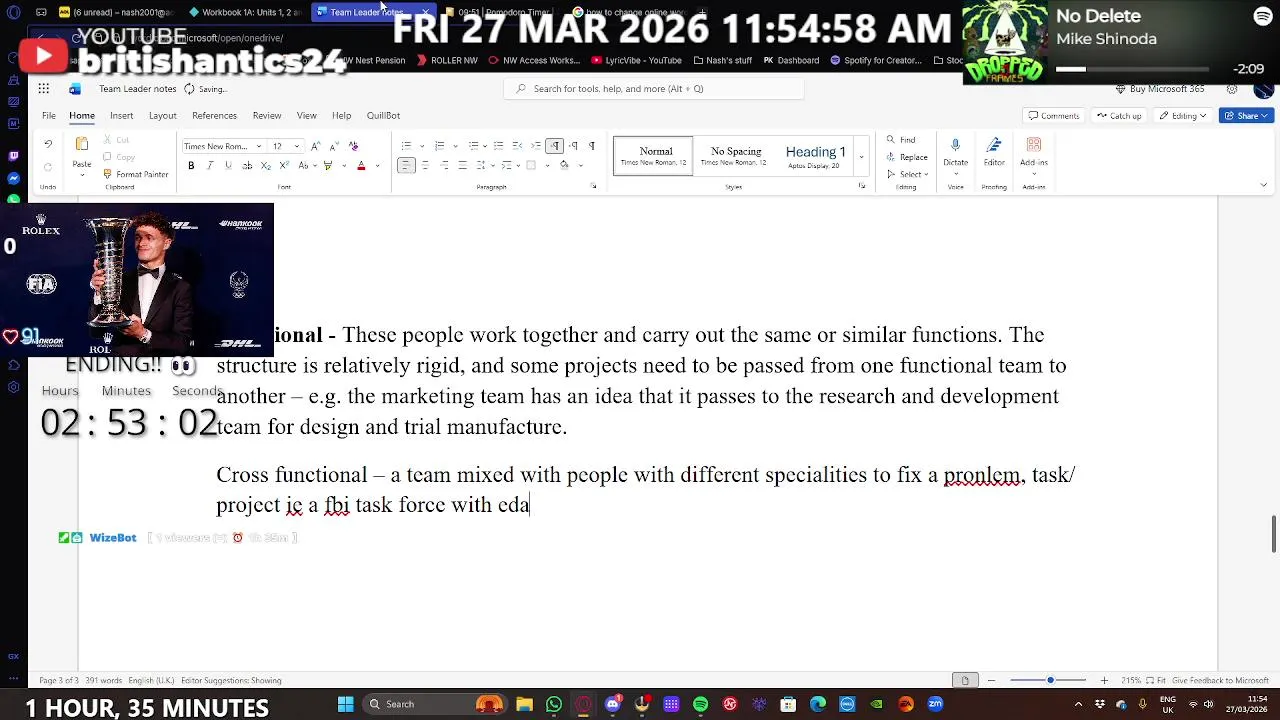Apply the No Spacing style
Image resolution: width=1280 pixels, height=720 pixels.
click(x=735, y=156)
